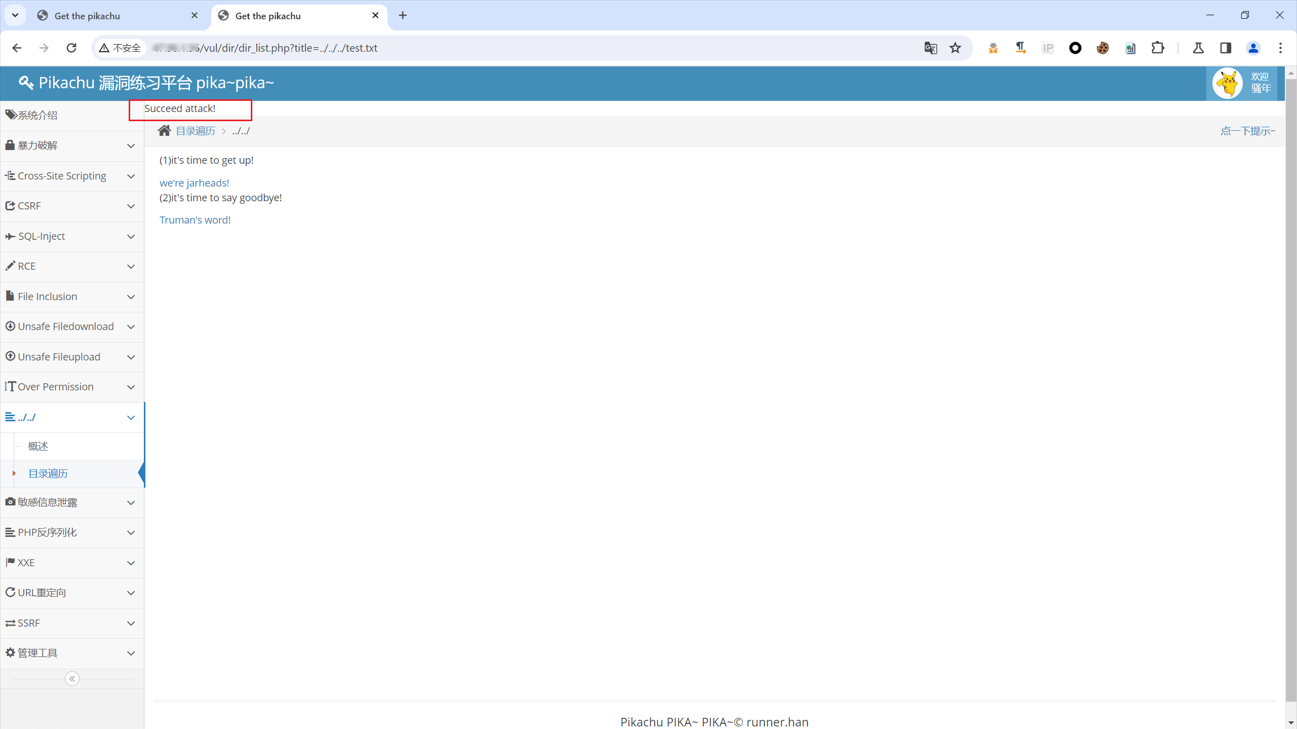Image resolution: width=1297 pixels, height=729 pixels.
Task: Bookmark this page with star icon
Action: 955,48
